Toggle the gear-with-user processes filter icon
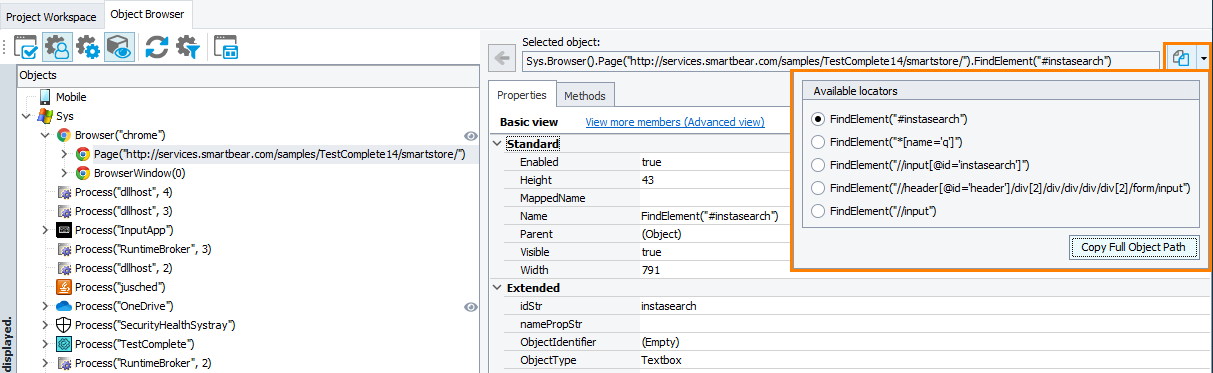The image size is (1213, 373). [56, 48]
